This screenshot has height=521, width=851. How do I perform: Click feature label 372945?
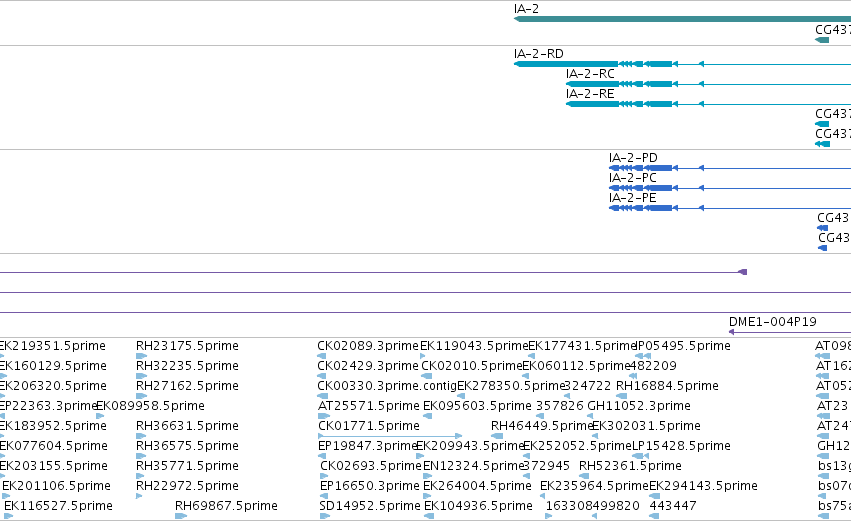(x=547, y=466)
